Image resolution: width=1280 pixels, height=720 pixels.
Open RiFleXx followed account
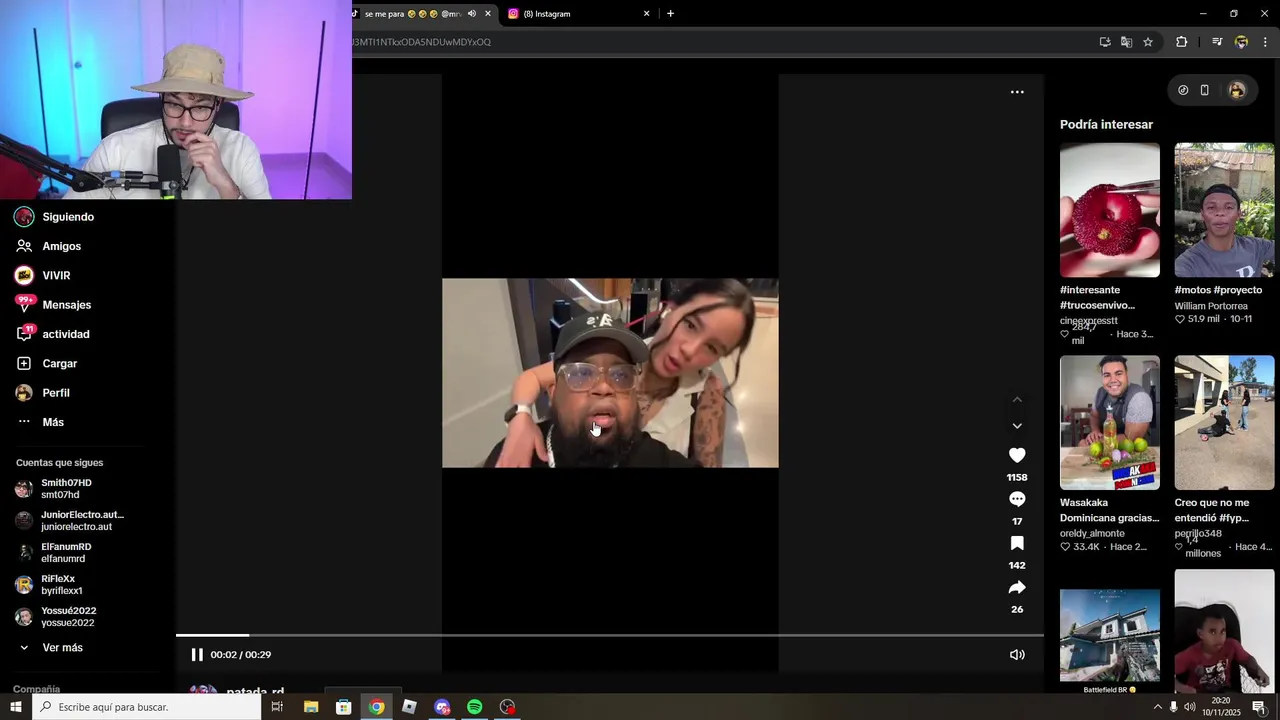[x=49, y=585]
